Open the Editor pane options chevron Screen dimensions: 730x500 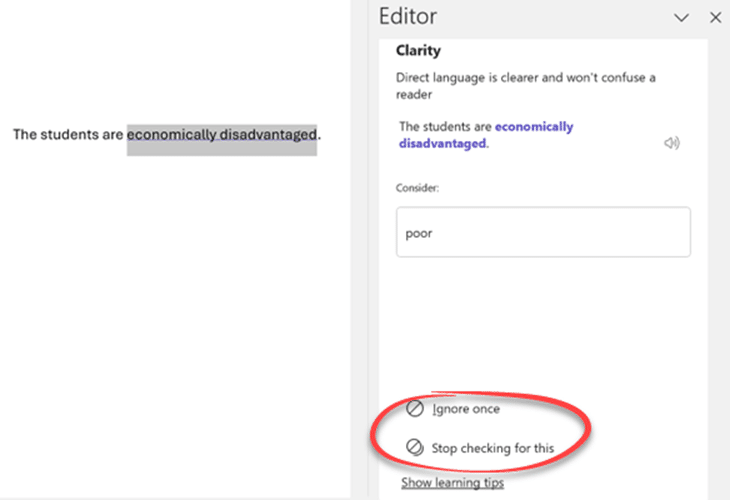(682, 18)
